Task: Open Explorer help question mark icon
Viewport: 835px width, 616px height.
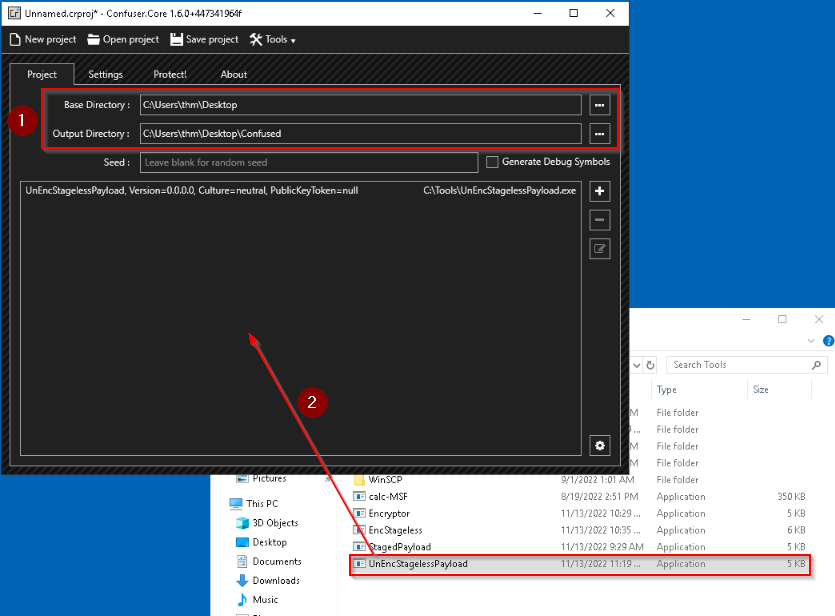Action: tap(829, 341)
